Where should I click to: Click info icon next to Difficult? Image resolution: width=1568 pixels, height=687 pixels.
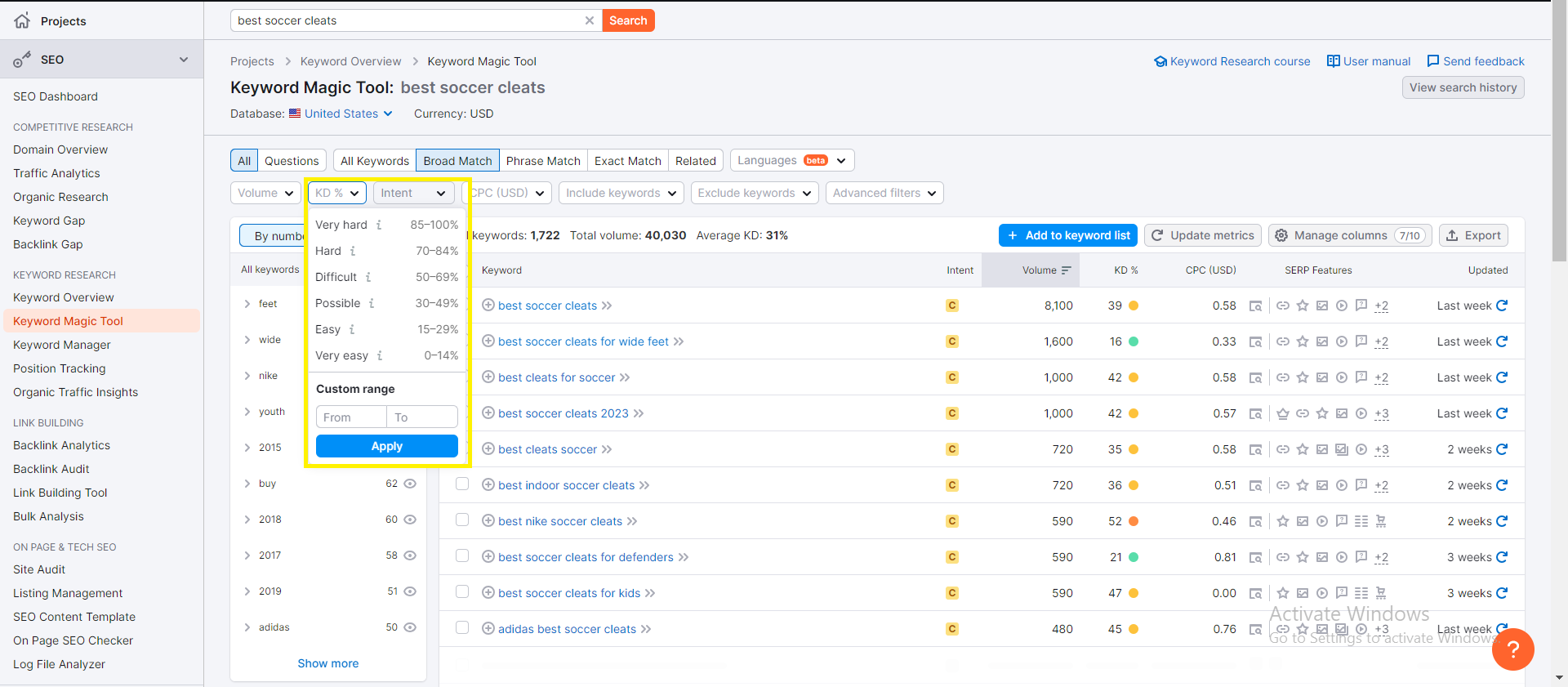pos(368,277)
